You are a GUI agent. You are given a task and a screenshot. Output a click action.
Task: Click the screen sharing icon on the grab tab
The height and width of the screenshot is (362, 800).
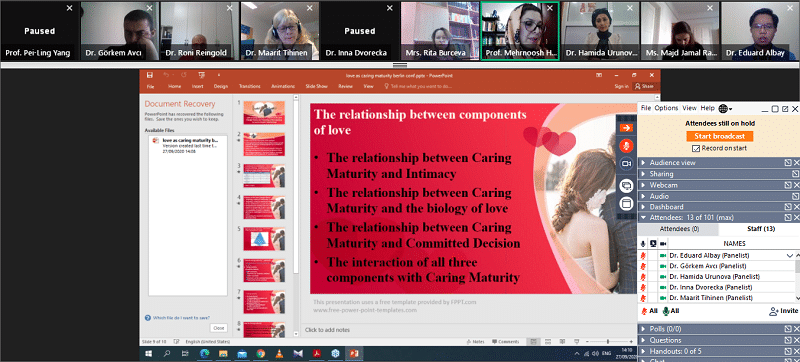626,186
